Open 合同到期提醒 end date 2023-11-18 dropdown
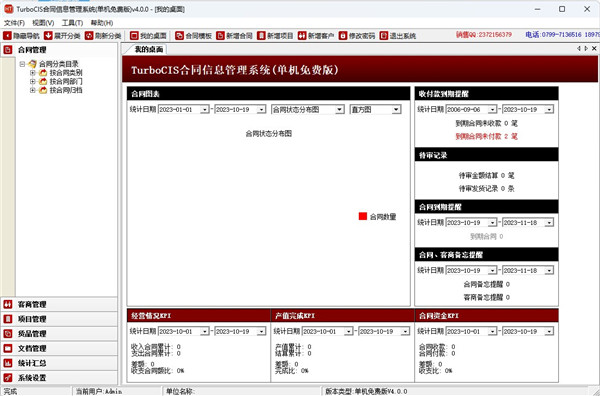600x396 pixels. tap(549, 223)
